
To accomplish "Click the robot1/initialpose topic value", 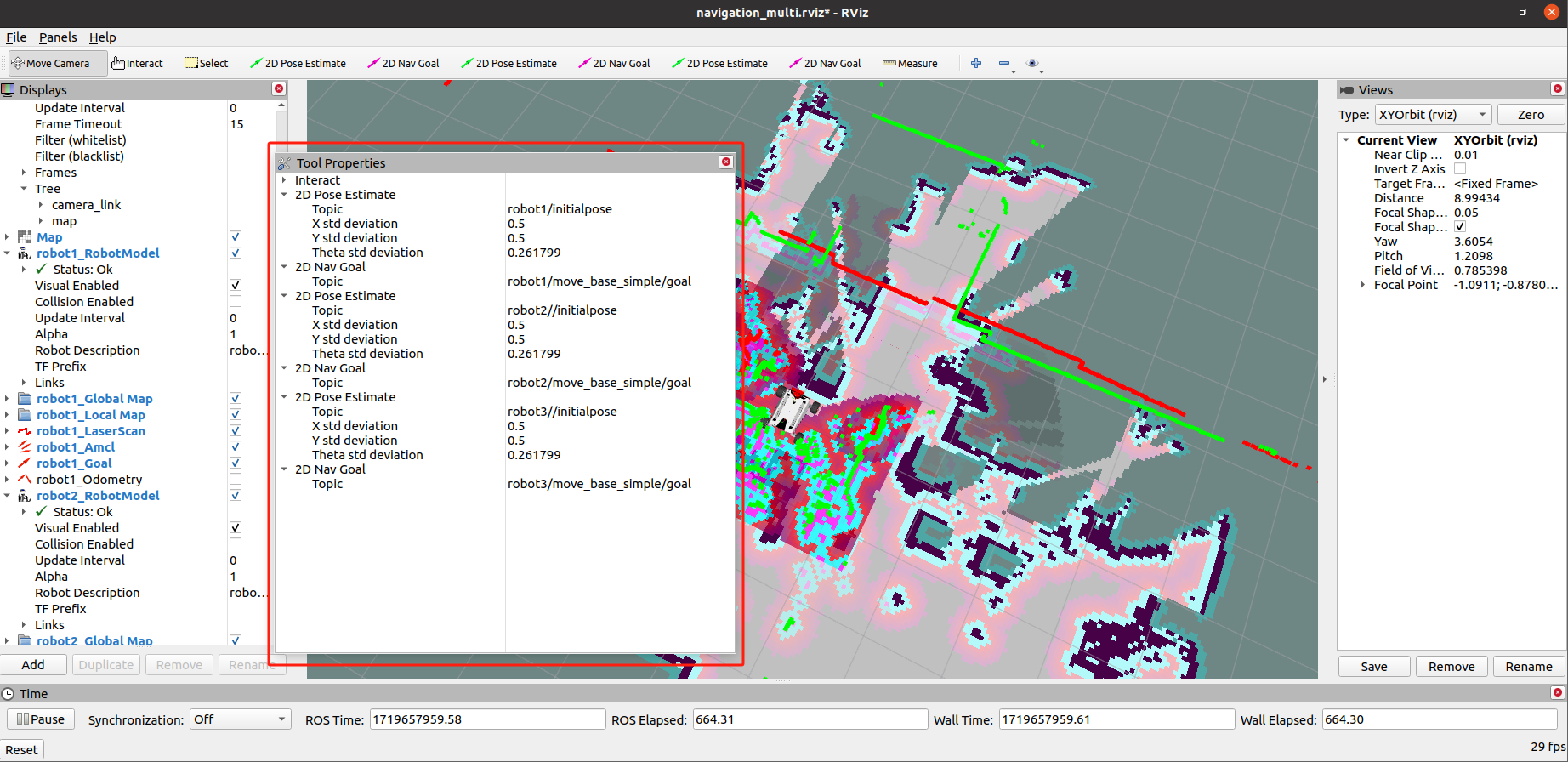I will pos(560,208).
